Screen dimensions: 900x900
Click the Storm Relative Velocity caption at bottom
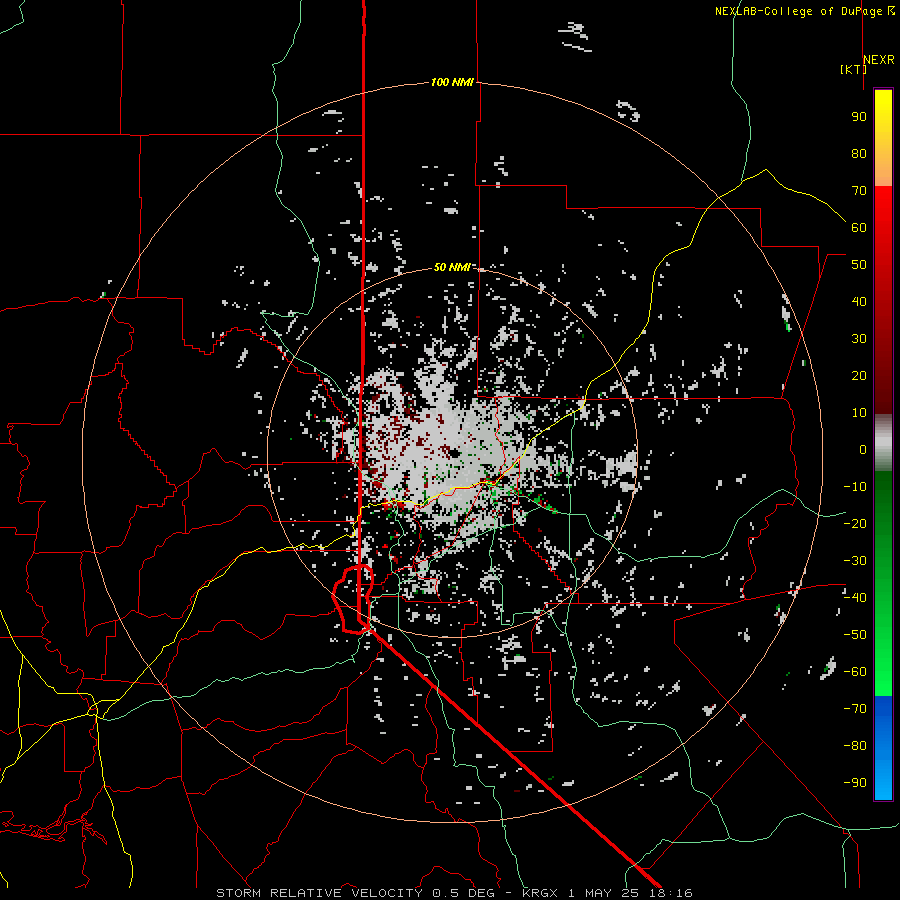454,893
